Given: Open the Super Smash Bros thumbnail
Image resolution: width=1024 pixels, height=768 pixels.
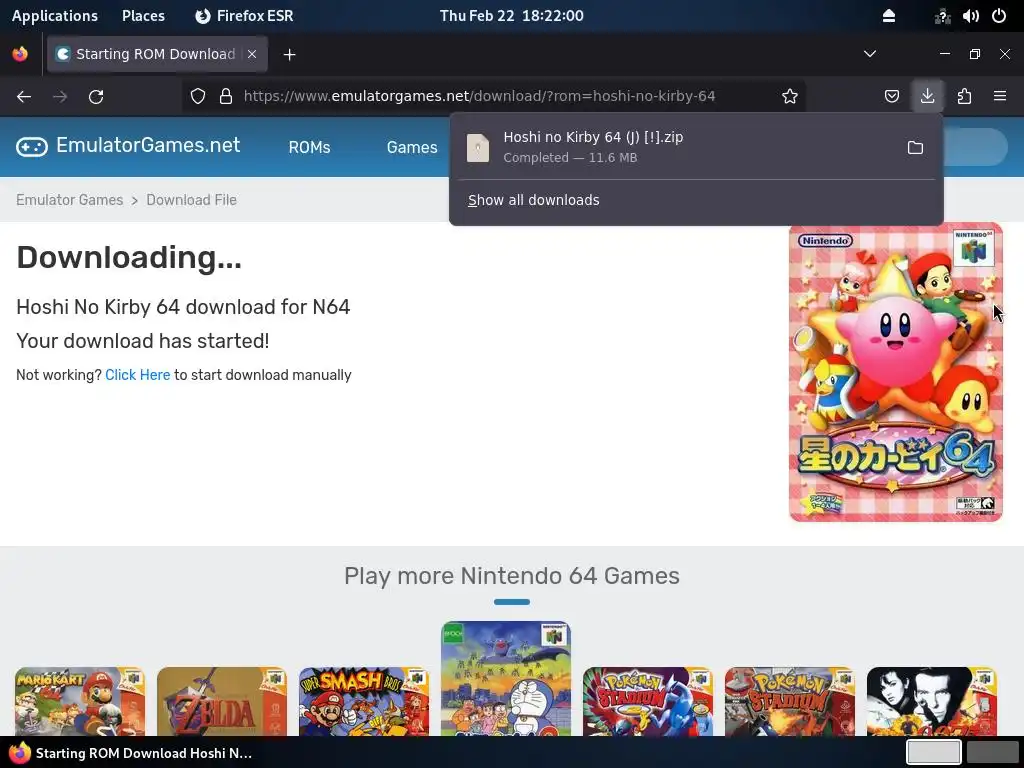Looking at the screenshot, I should coord(364,701).
